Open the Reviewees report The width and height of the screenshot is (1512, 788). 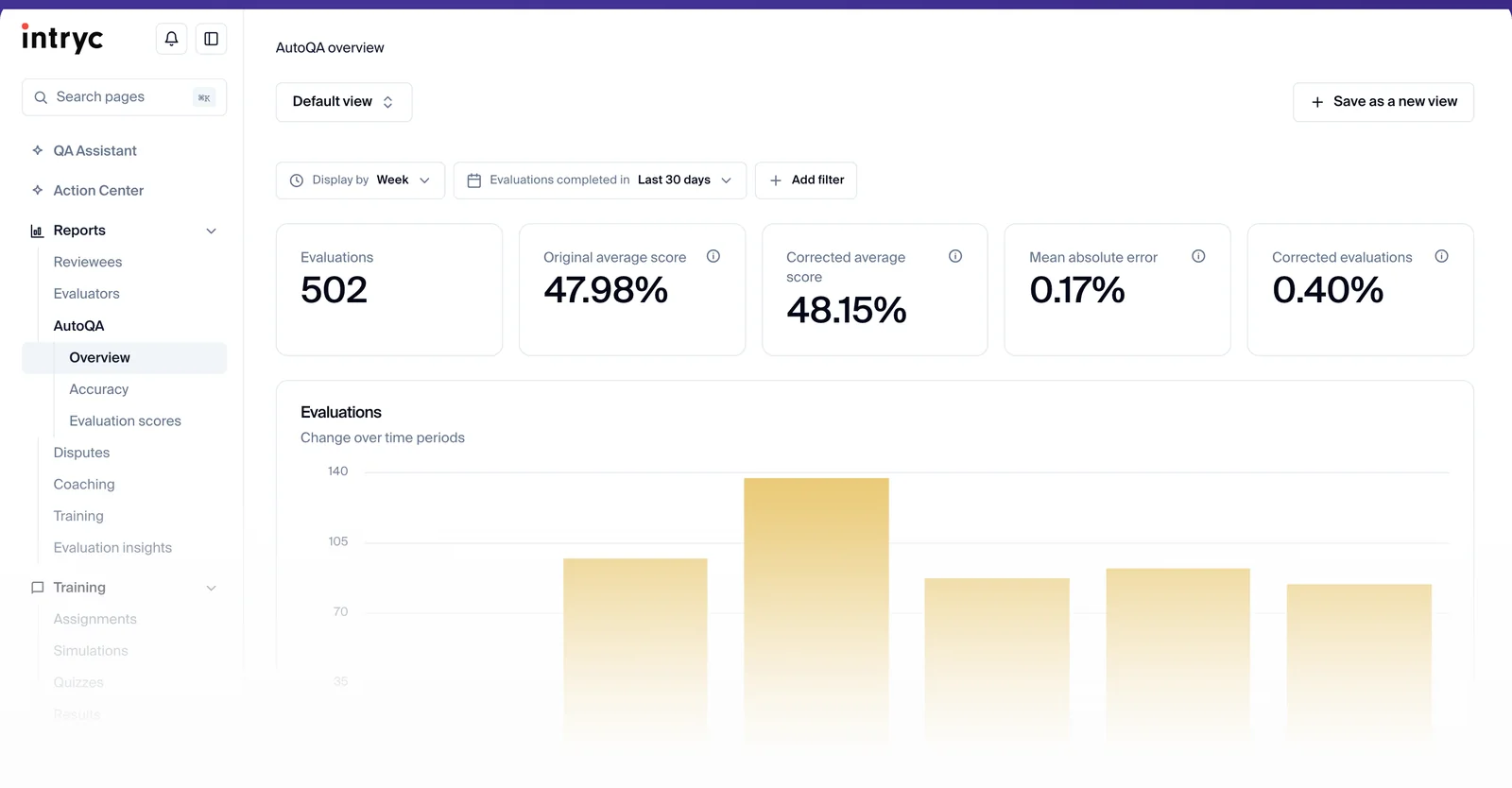point(88,262)
